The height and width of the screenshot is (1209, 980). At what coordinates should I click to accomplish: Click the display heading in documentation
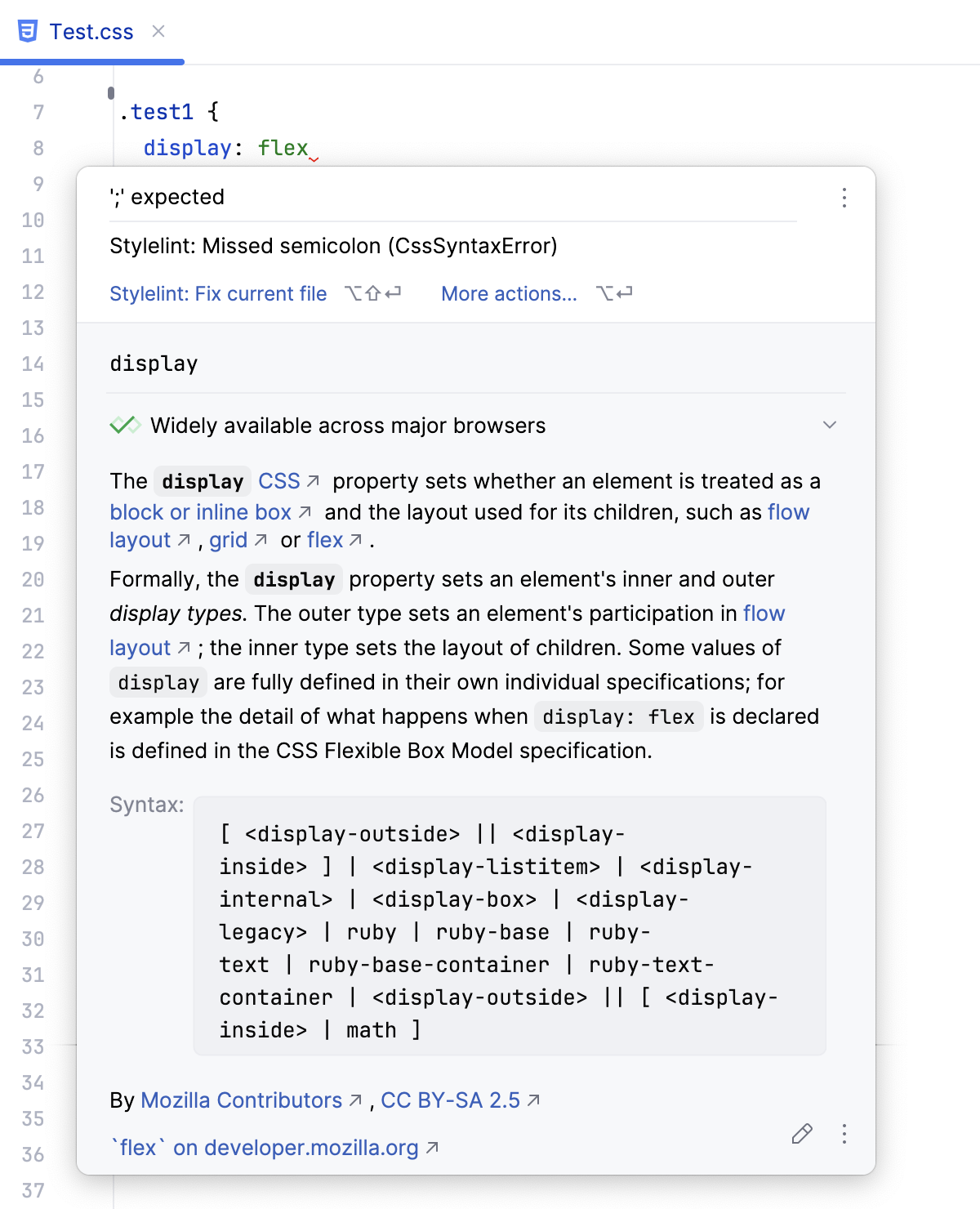(x=154, y=364)
